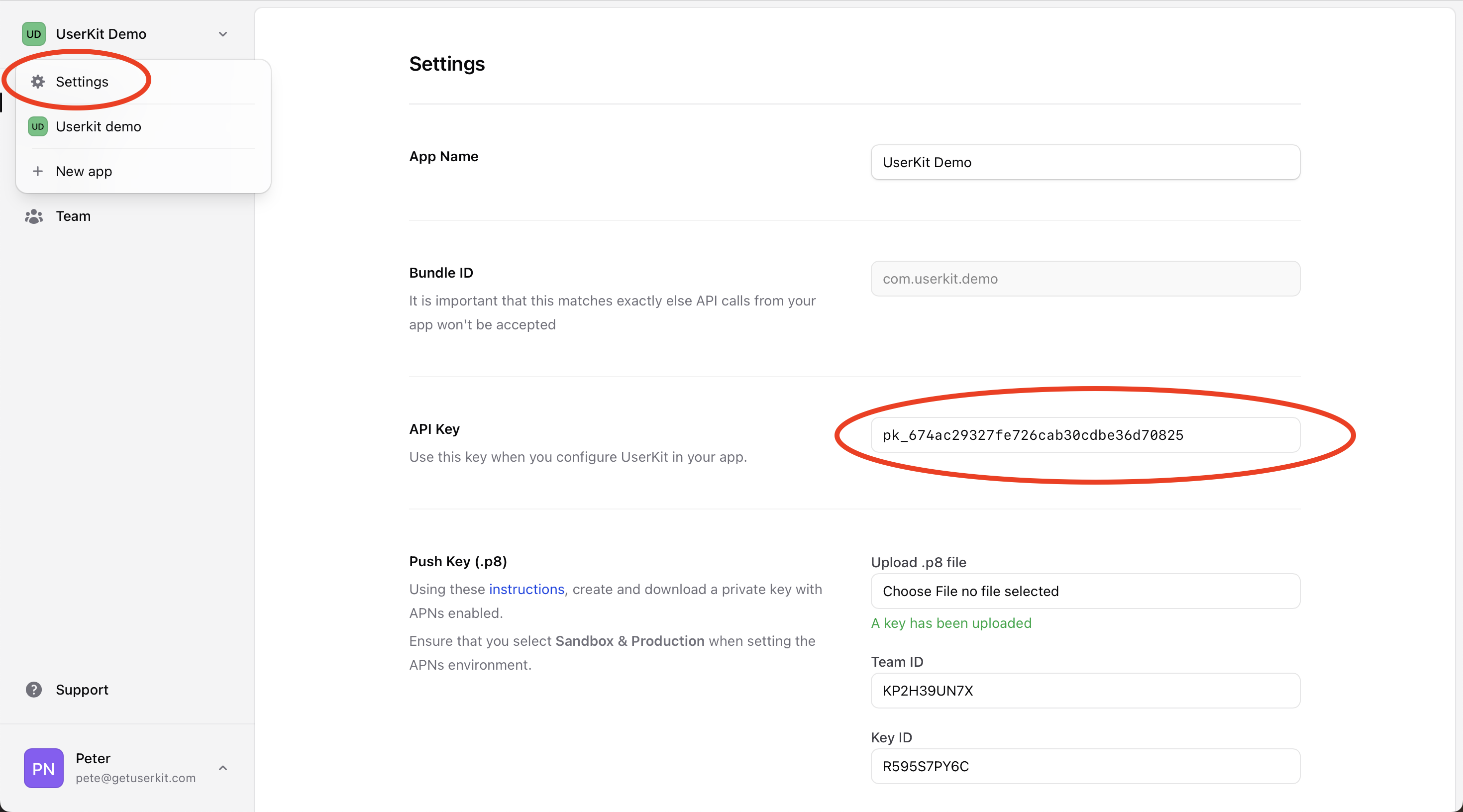This screenshot has width=1463, height=812.
Task: Expand the Peter account menu chevron
Action: click(223, 768)
